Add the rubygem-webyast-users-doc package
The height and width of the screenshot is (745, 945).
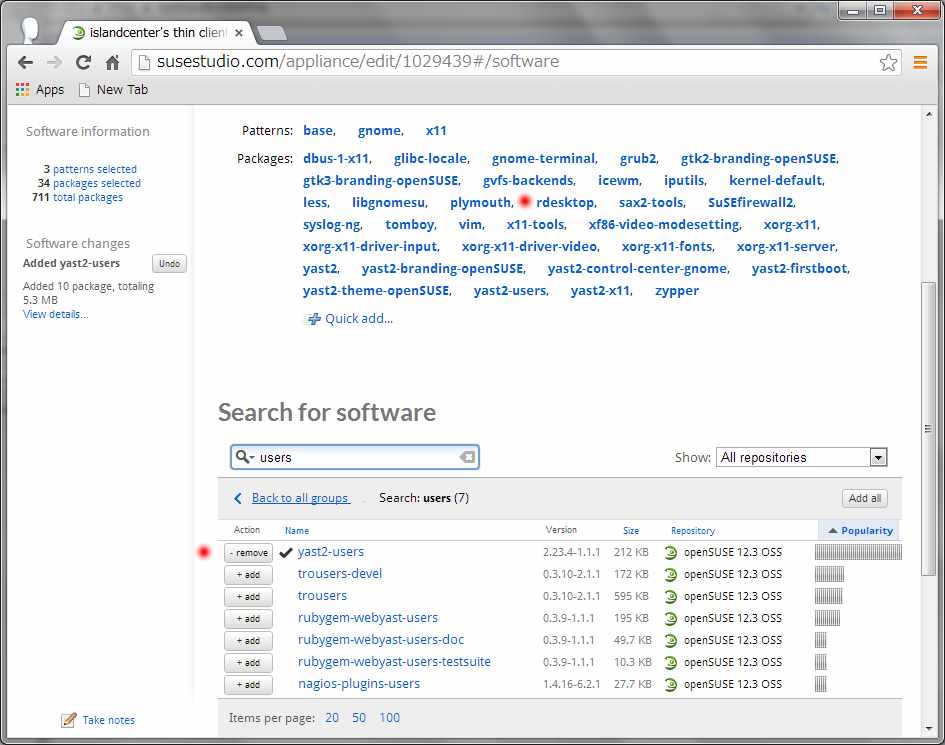click(x=248, y=641)
